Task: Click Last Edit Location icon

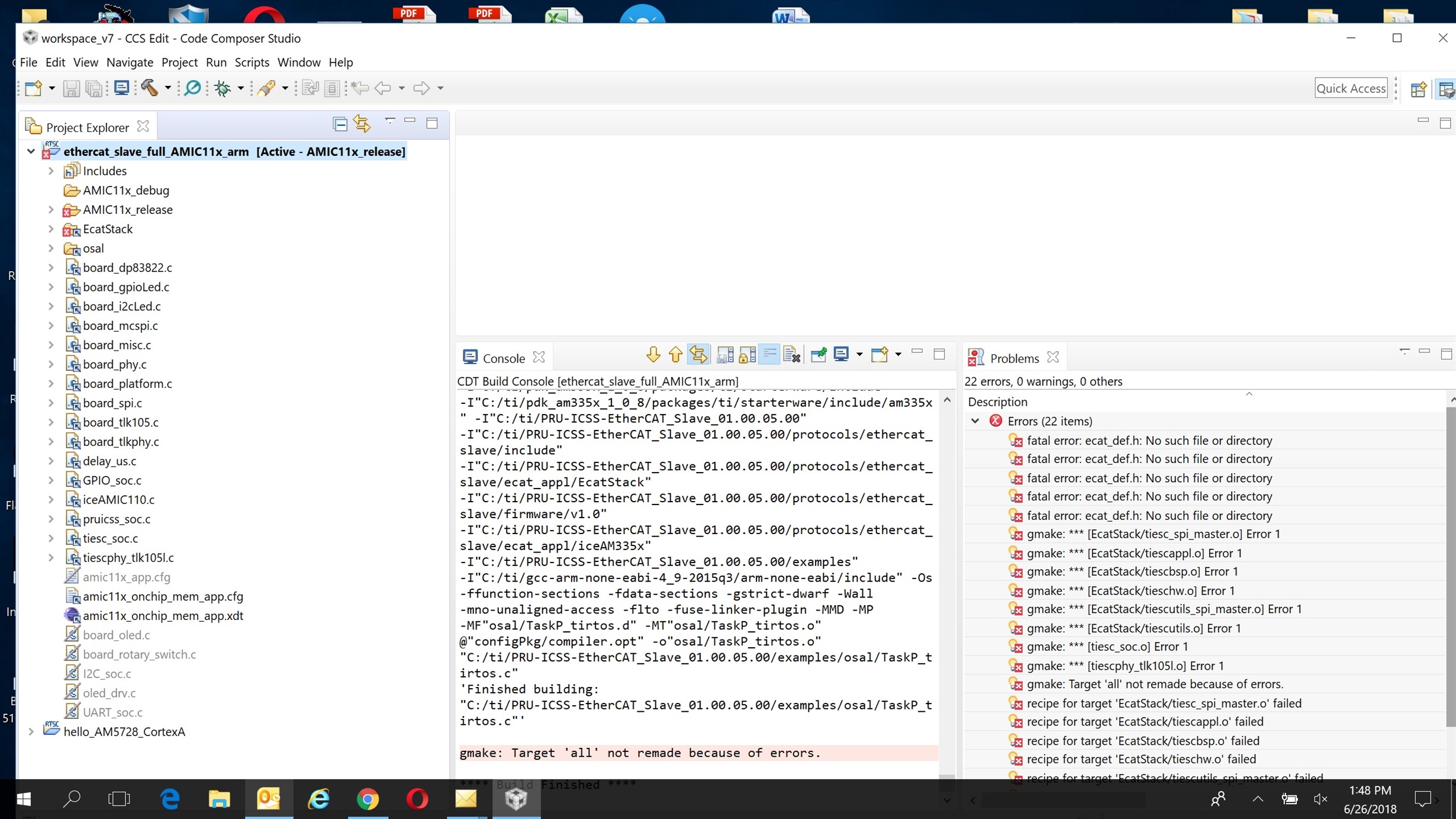Action: (359, 88)
